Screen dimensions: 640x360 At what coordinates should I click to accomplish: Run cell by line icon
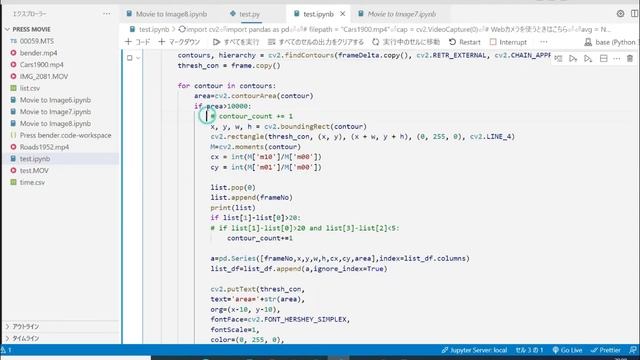(x=558, y=59)
